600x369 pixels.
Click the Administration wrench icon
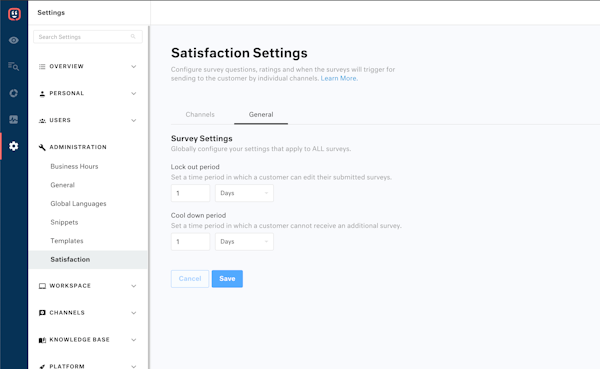pos(42,147)
